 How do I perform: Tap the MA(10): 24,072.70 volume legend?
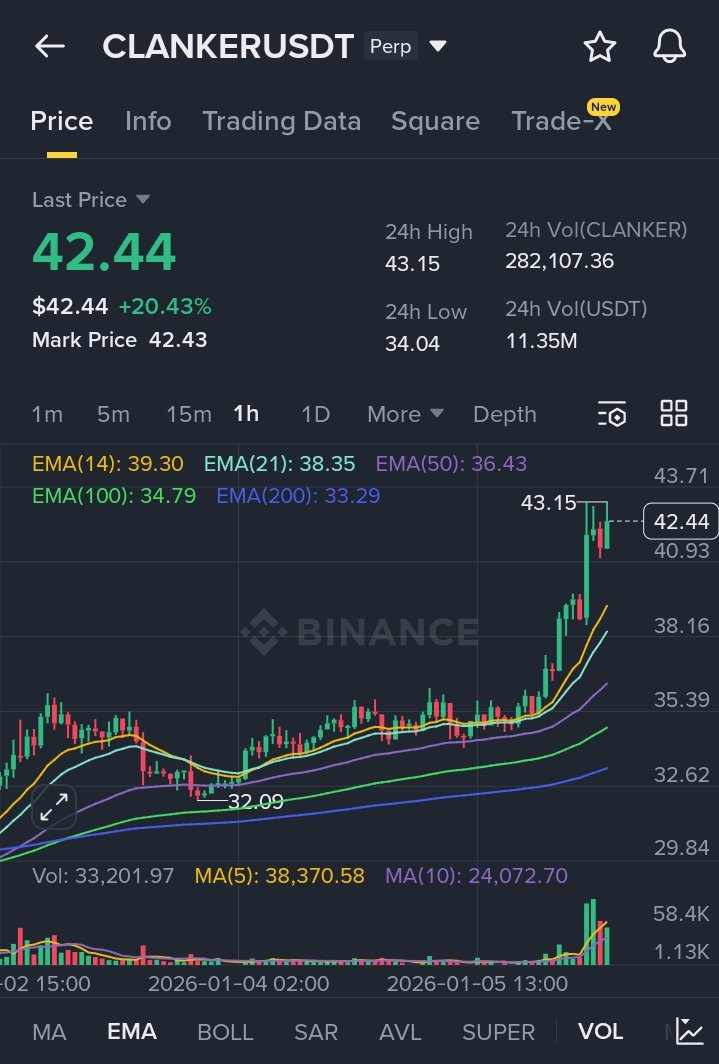tap(476, 875)
